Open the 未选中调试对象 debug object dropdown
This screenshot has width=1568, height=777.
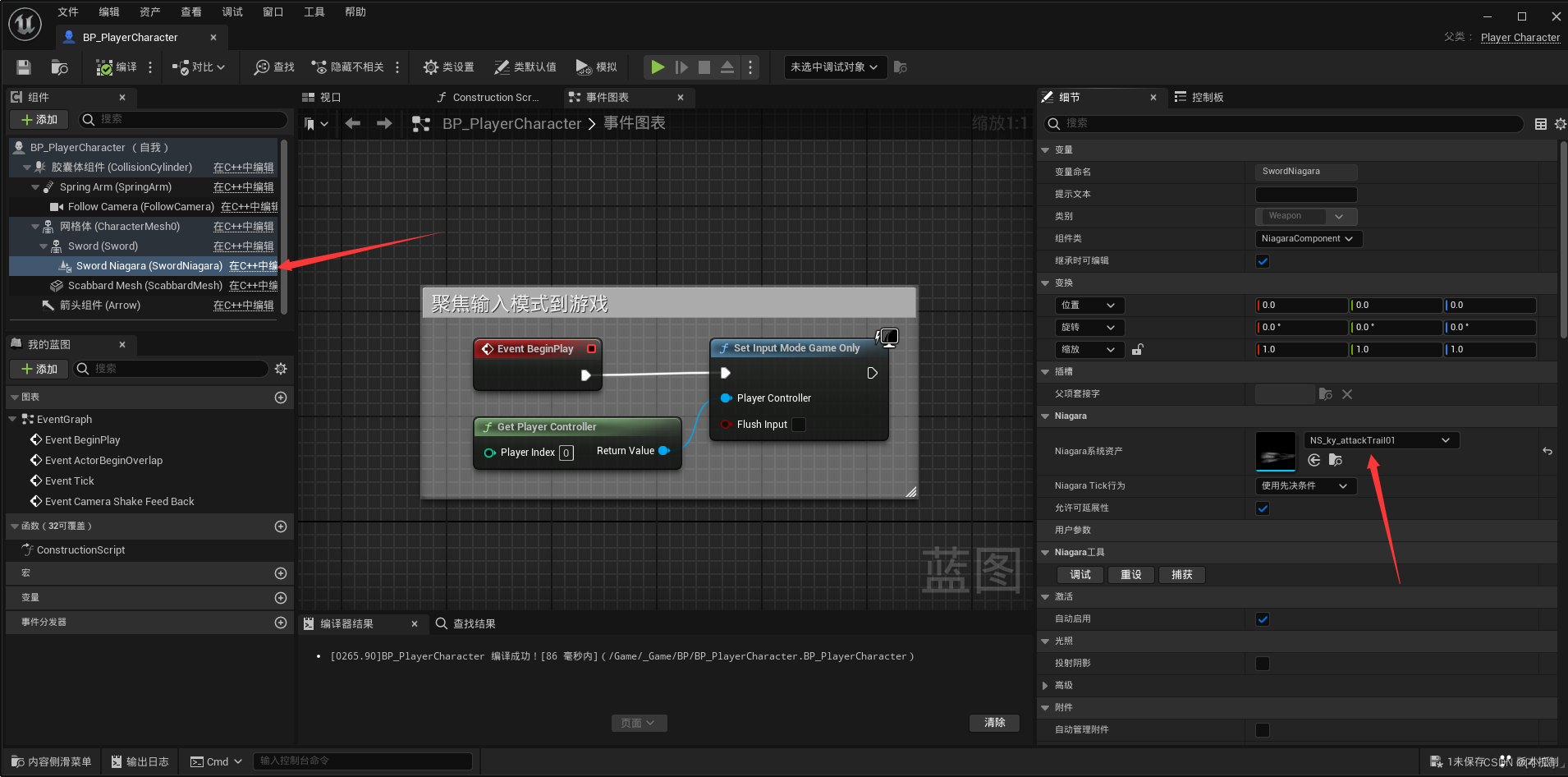(835, 67)
